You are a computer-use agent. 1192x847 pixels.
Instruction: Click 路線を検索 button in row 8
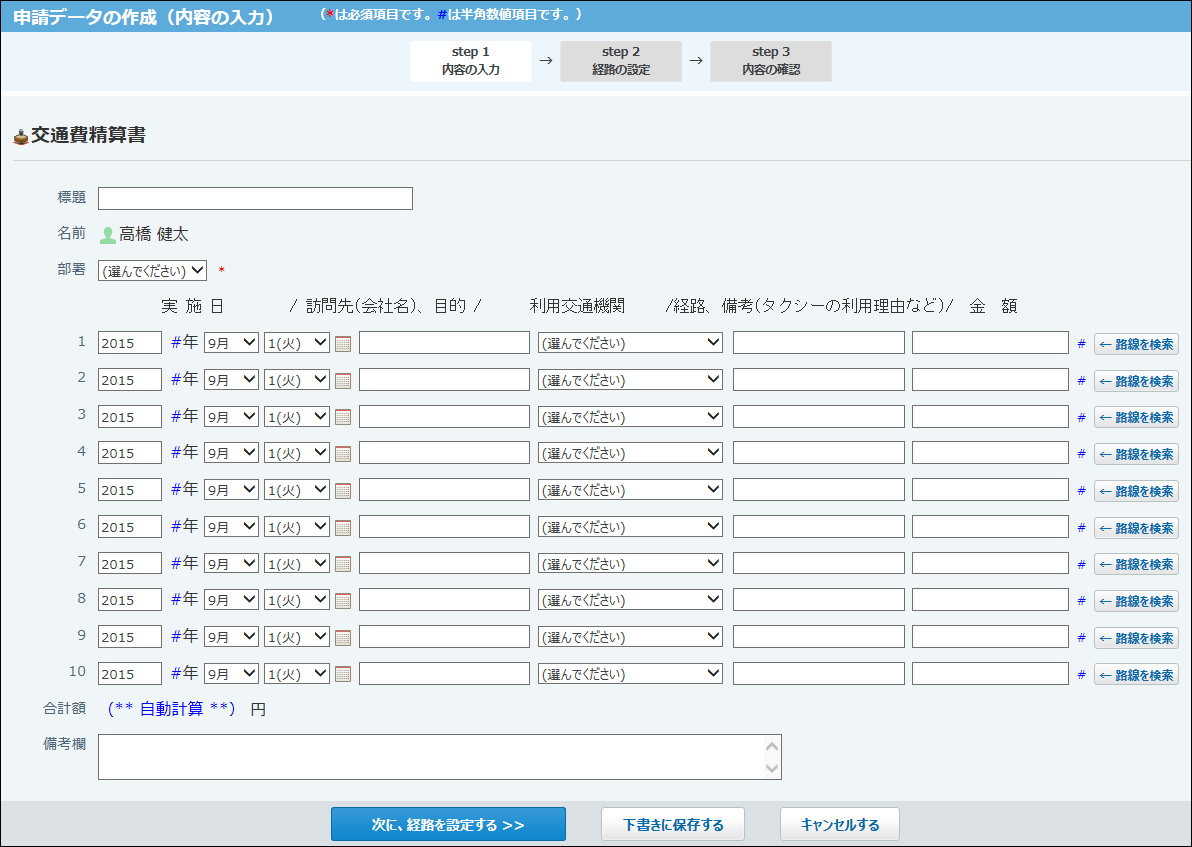click(1136, 601)
